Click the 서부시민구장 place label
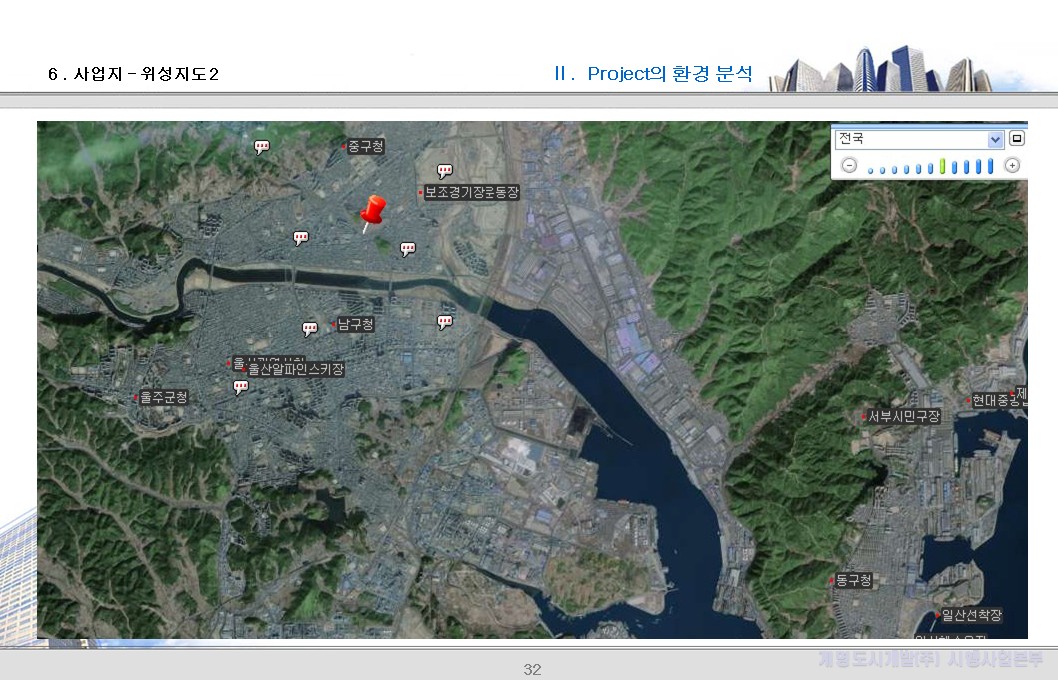The height and width of the screenshot is (680, 1058). coord(903,416)
